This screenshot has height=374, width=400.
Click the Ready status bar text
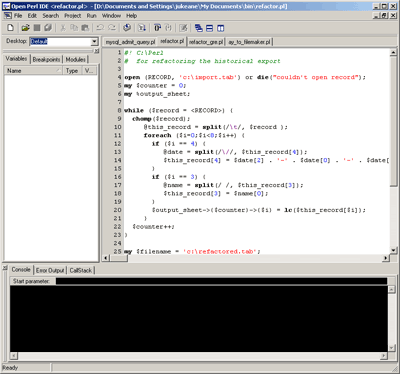coord(10,368)
